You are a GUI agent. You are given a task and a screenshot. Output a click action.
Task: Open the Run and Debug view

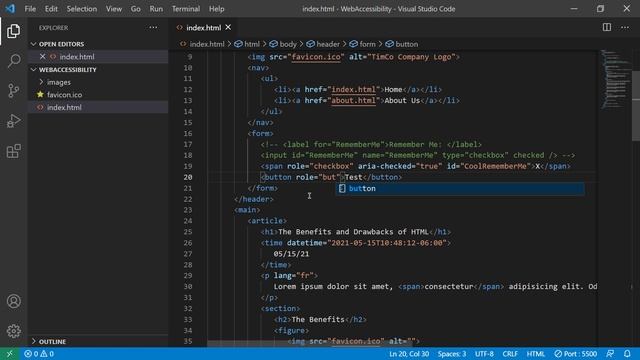coord(13,121)
